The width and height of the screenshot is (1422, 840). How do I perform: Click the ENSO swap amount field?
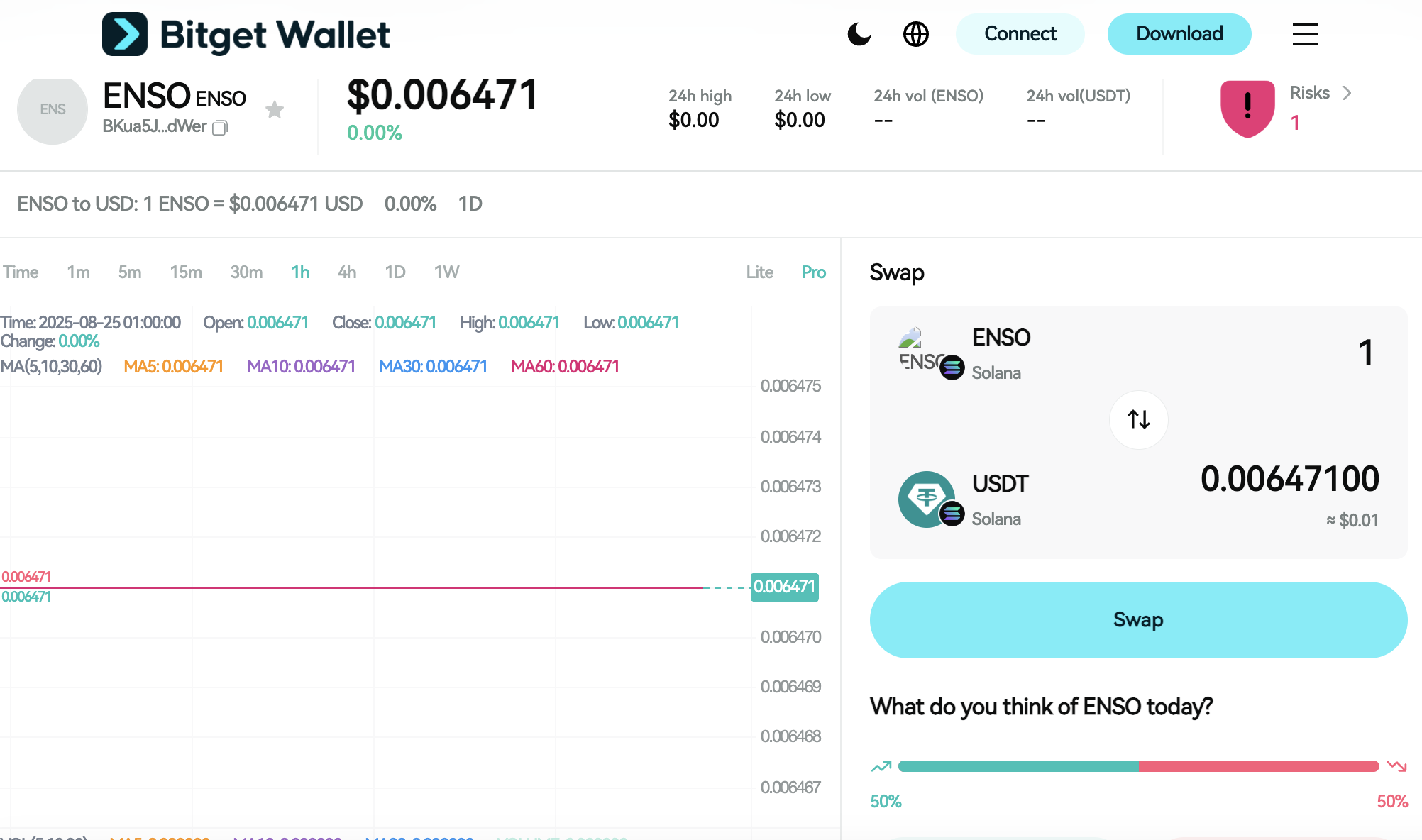click(1366, 353)
